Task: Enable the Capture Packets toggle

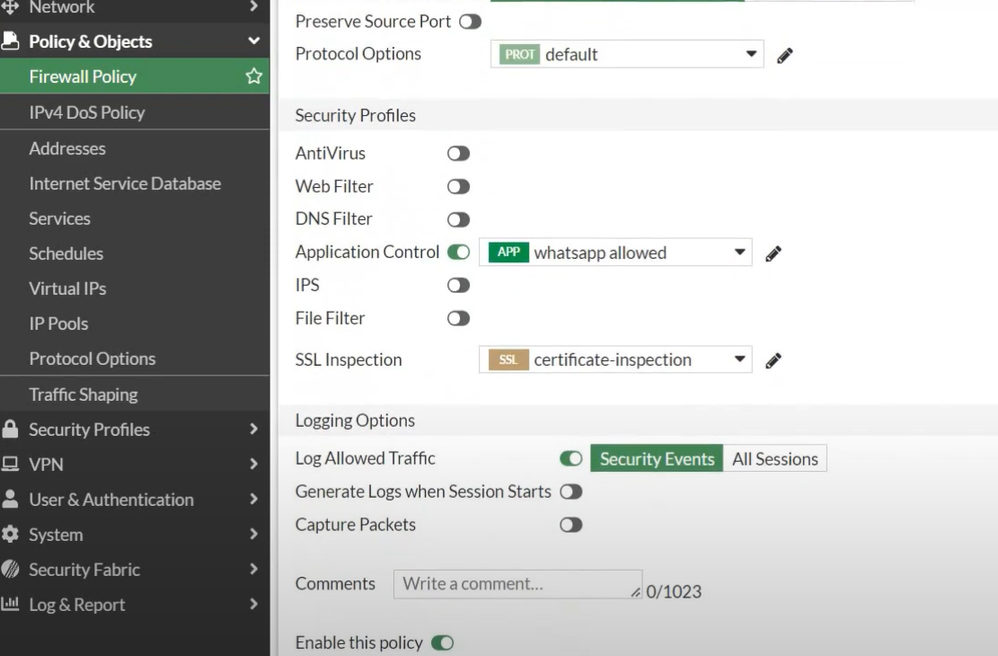Action: pyautogui.click(x=570, y=525)
